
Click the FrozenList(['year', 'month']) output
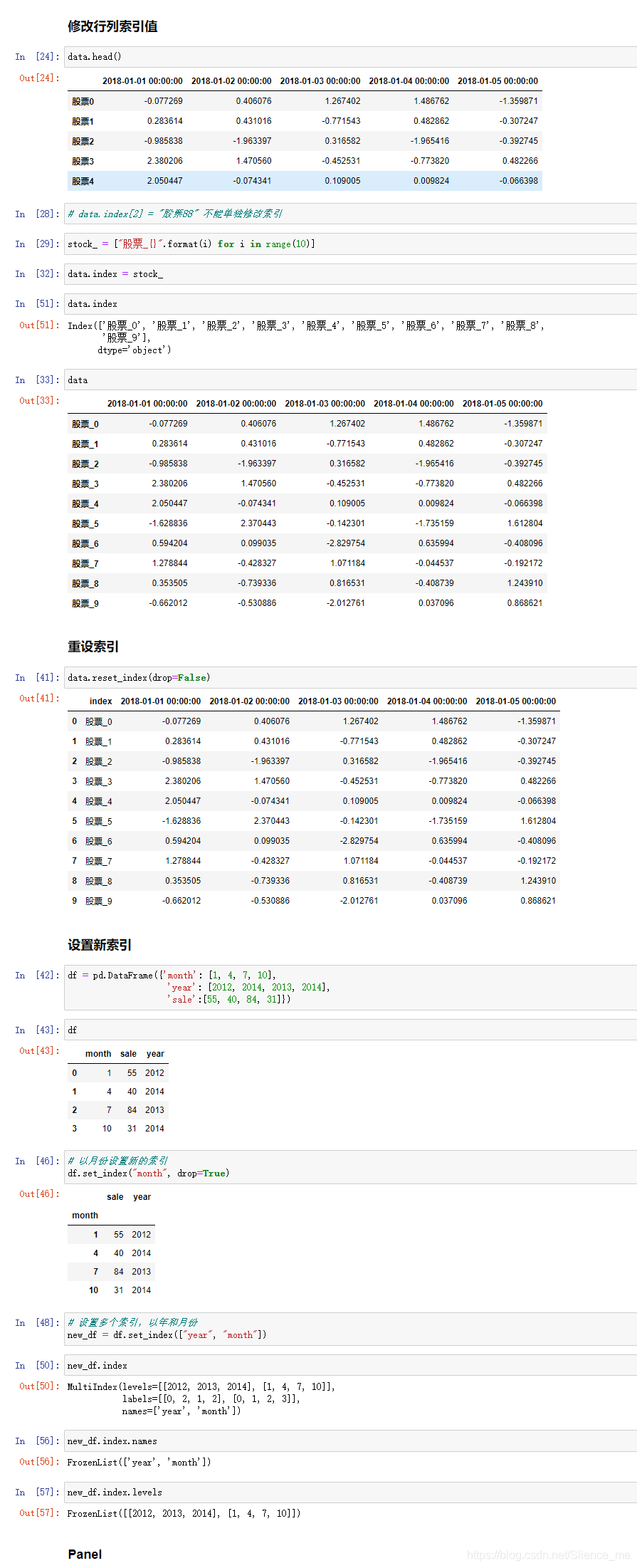pyautogui.click(x=139, y=1462)
